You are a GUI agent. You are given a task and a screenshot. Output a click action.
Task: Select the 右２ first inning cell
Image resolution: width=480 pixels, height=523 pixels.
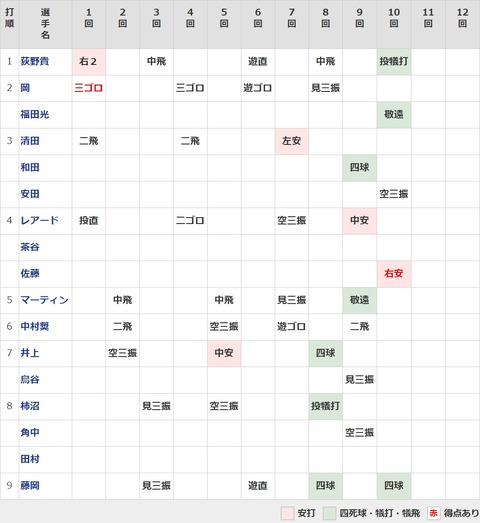click(89, 62)
